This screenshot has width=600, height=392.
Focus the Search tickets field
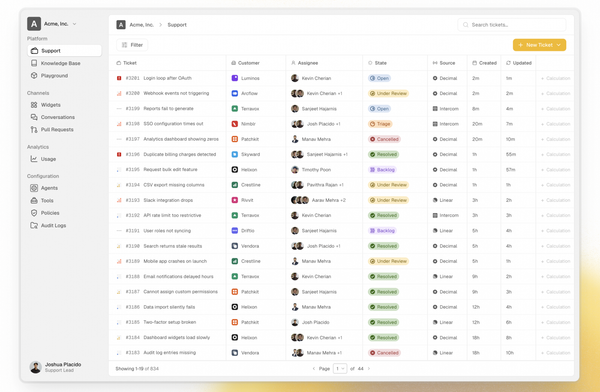[x=512, y=25]
